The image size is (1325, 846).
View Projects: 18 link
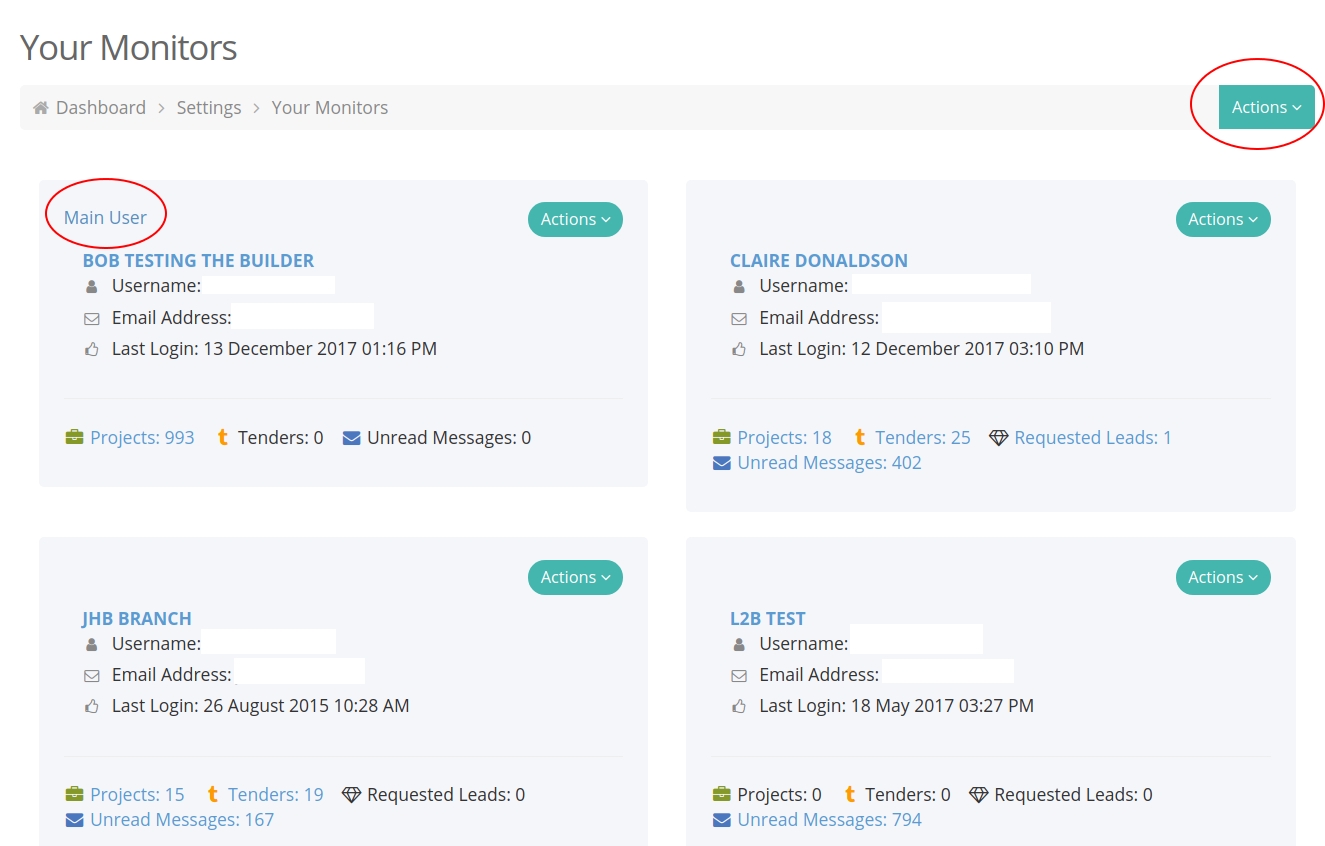tap(785, 437)
